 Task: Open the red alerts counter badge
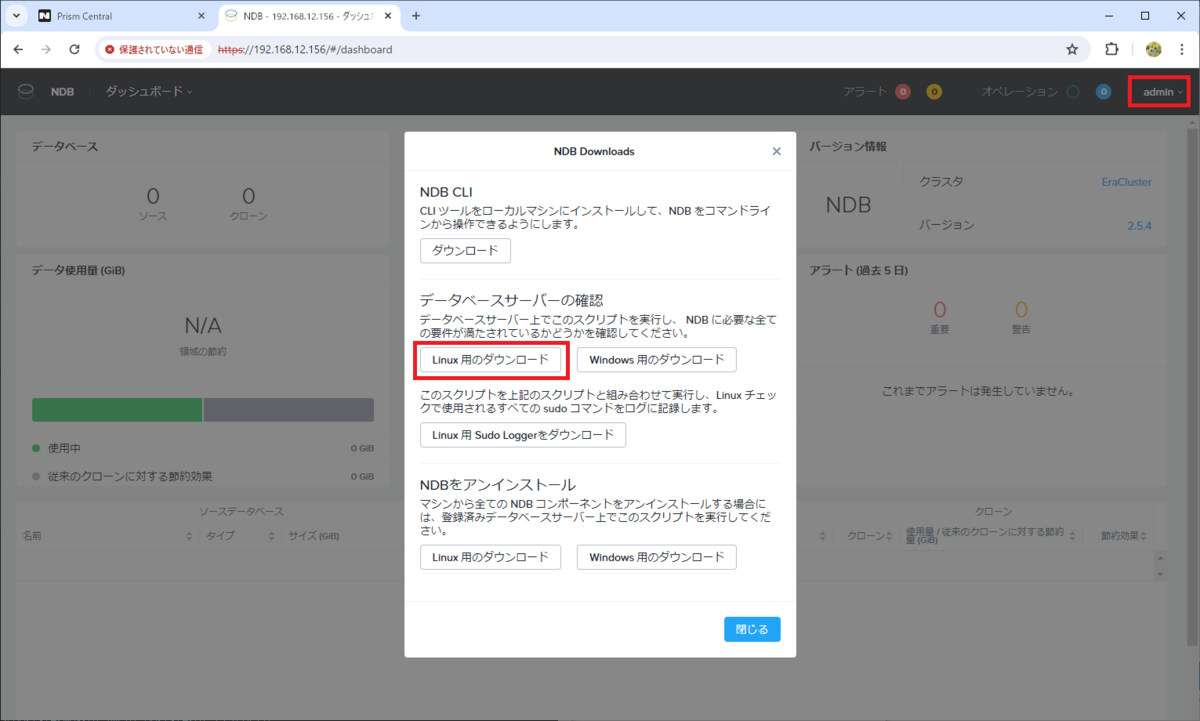pos(902,91)
